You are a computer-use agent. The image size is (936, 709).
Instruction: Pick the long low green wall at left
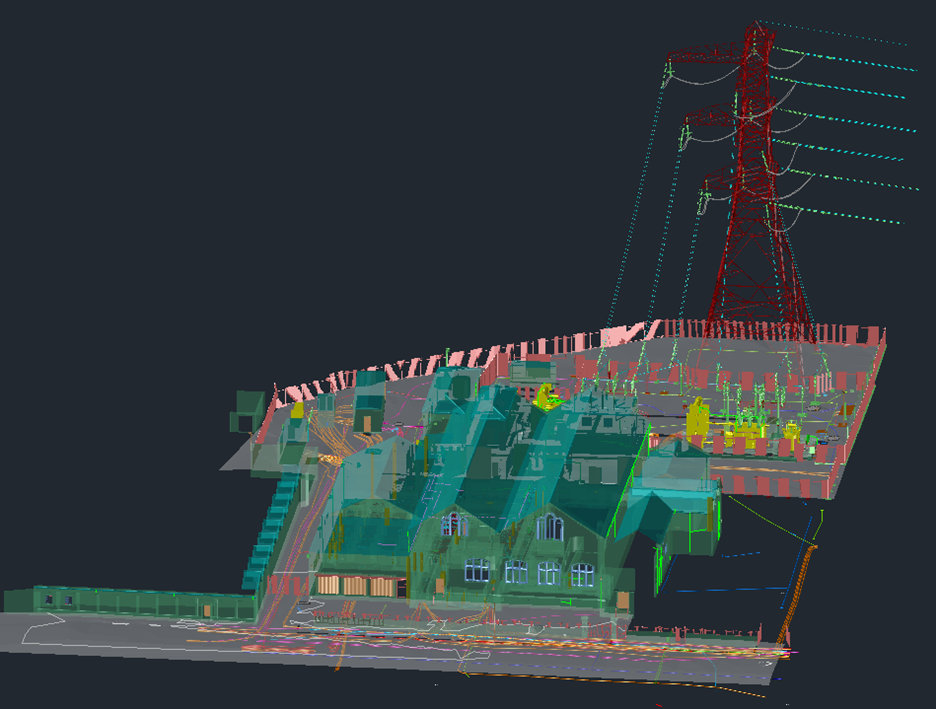tap(130, 602)
